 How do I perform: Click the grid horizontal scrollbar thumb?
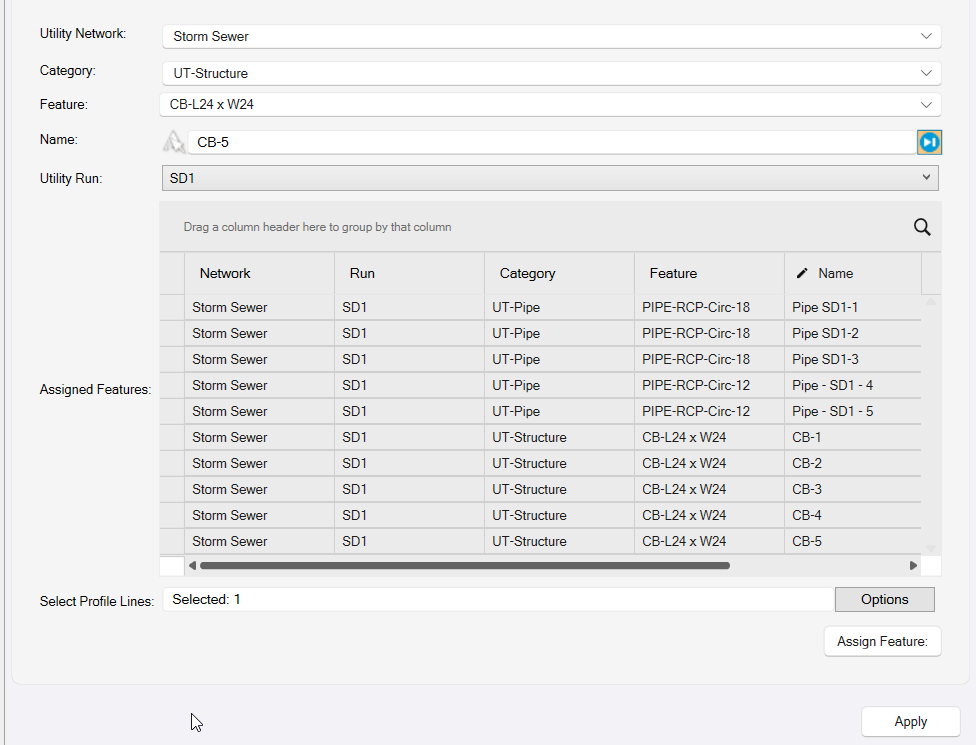click(x=464, y=565)
